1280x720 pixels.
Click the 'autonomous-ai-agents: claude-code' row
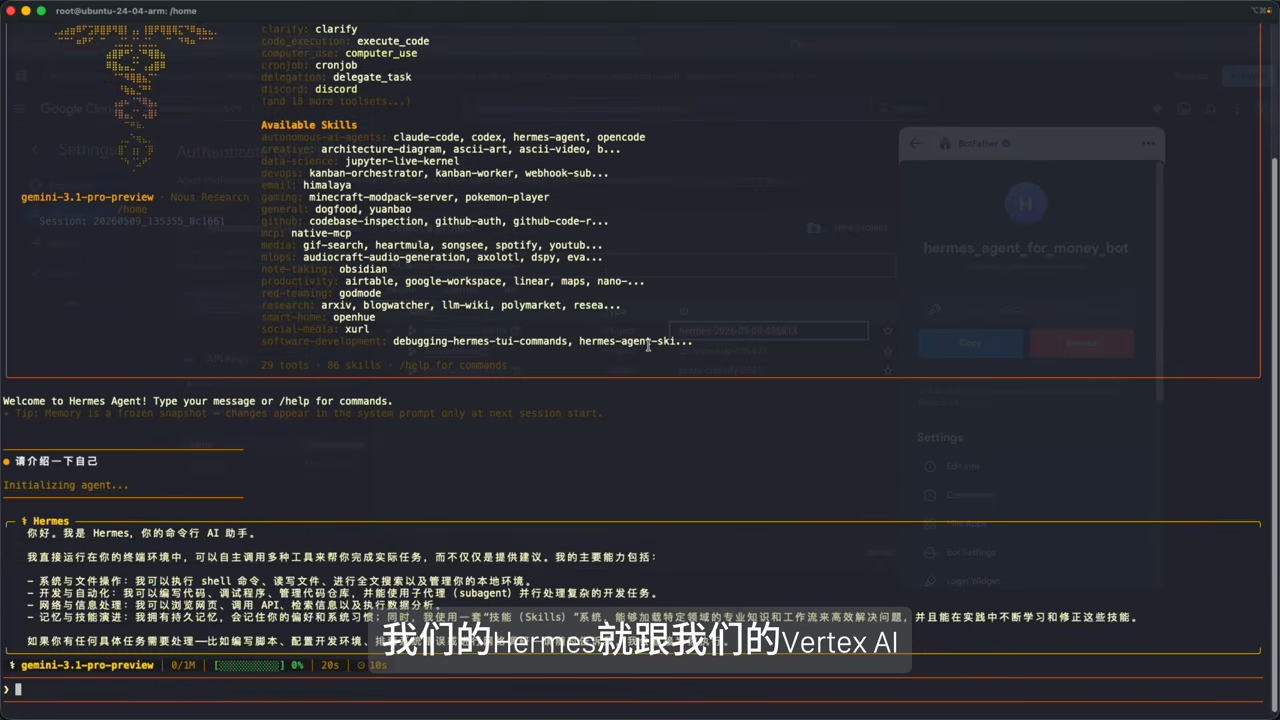click(453, 137)
